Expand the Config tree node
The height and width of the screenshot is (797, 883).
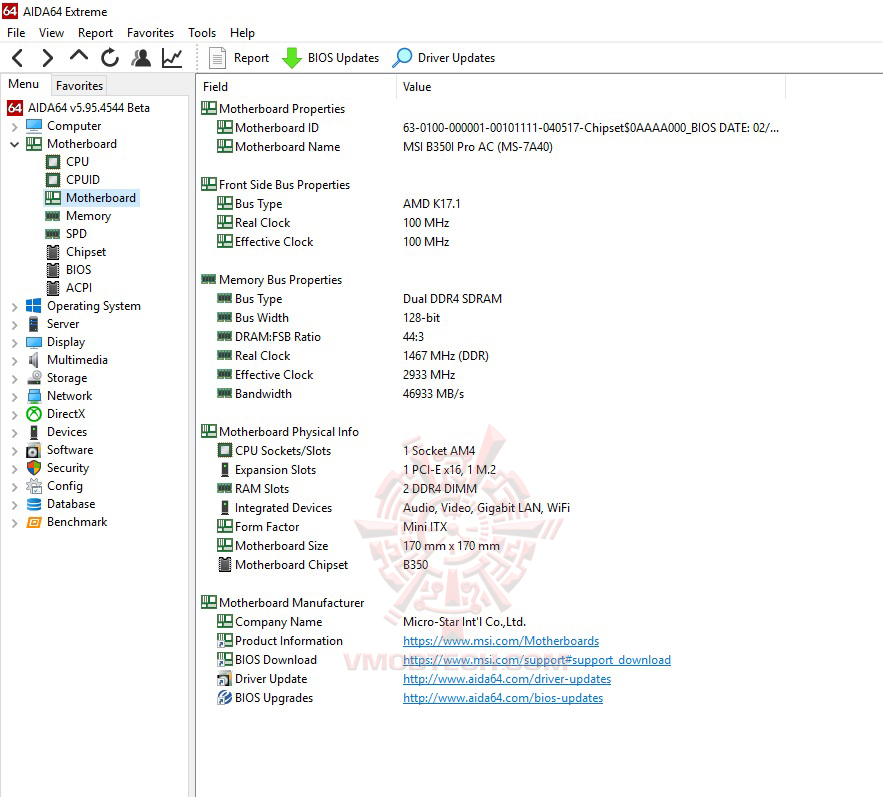15,487
